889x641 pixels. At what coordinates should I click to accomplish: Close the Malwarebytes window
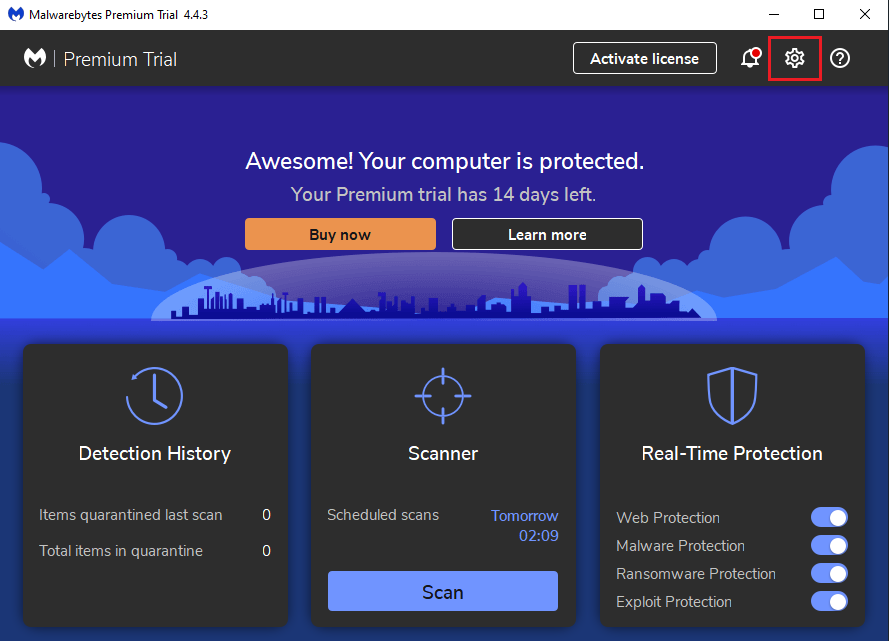tap(865, 14)
